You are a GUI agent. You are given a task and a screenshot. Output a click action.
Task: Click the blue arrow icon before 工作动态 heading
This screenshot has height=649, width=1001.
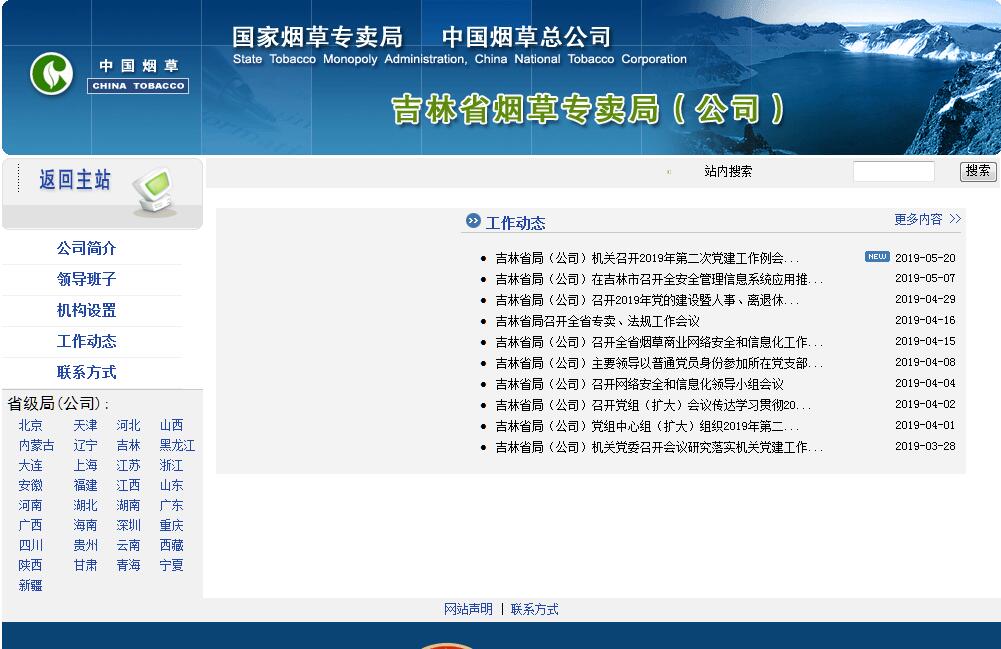(473, 221)
